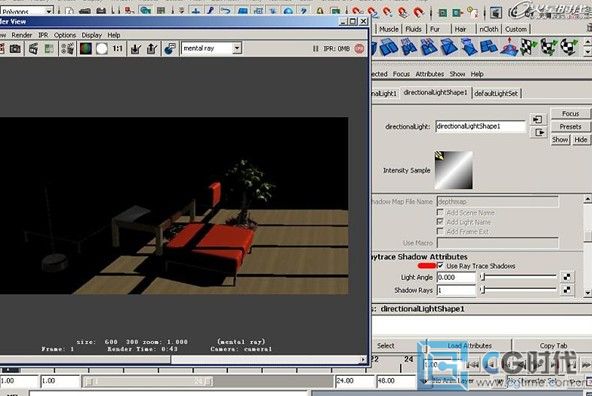Click the Light Angle slider
592x396 pixels.
pyautogui.click(x=518, y=277)
